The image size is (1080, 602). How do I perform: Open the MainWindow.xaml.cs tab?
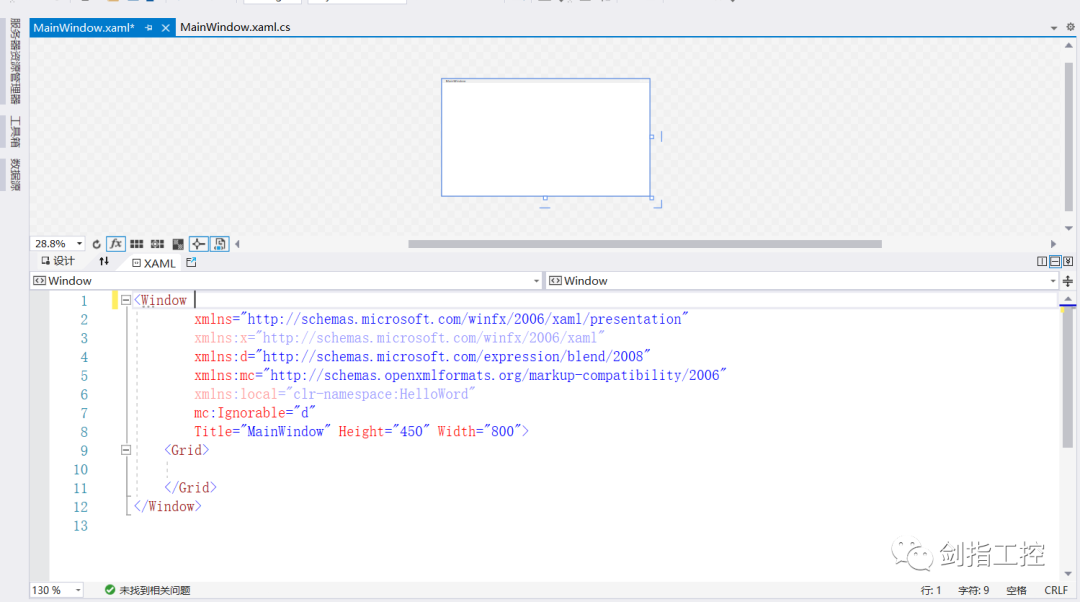235,27
